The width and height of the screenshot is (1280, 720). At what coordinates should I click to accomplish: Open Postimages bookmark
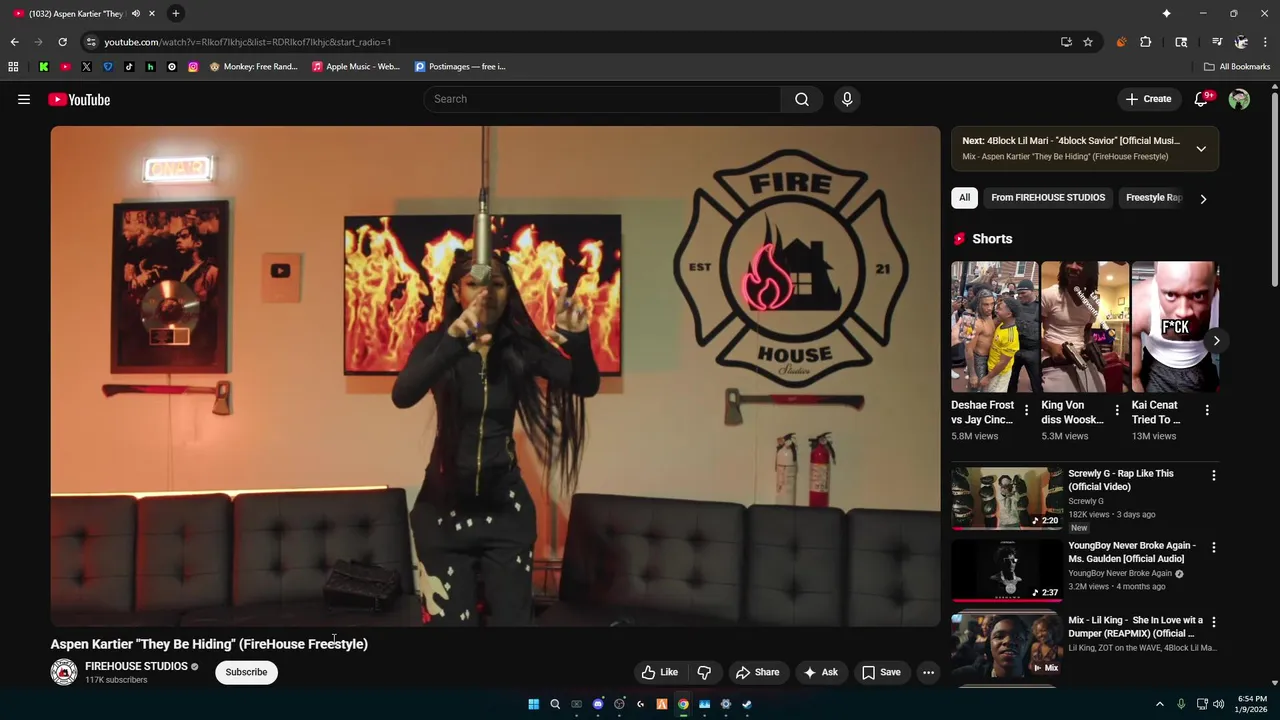coord(460,67)
